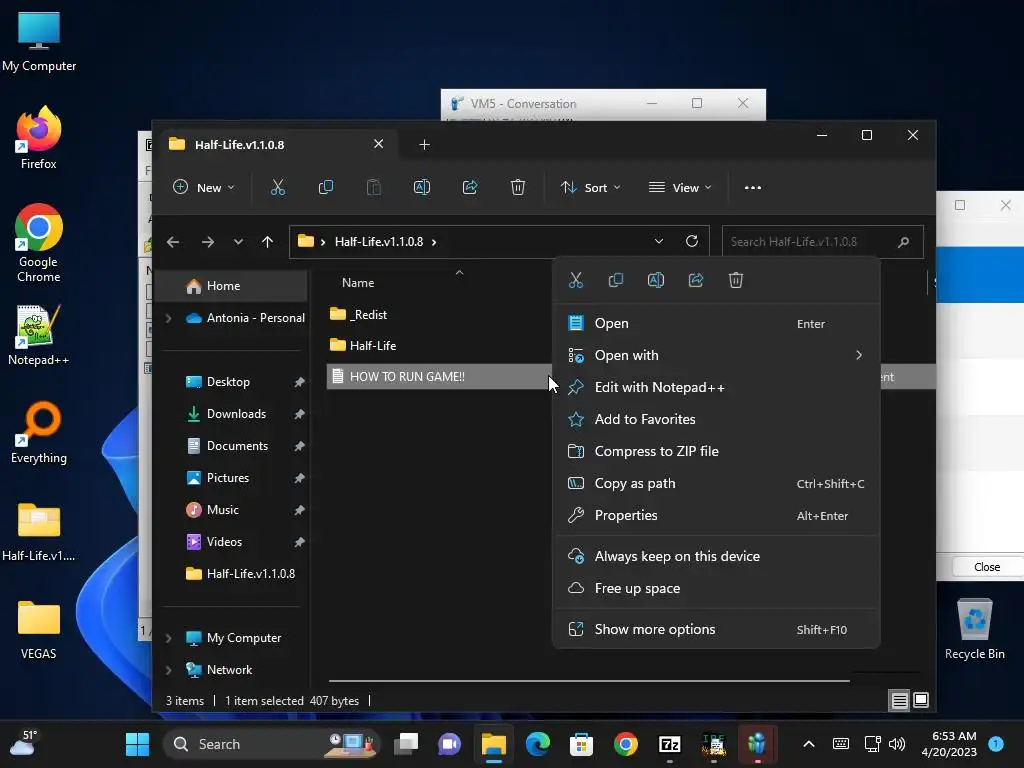Click the Delete trash icon in the Explorer toolbar
The image size is (1024, 768).
click(x=517, y=187)
